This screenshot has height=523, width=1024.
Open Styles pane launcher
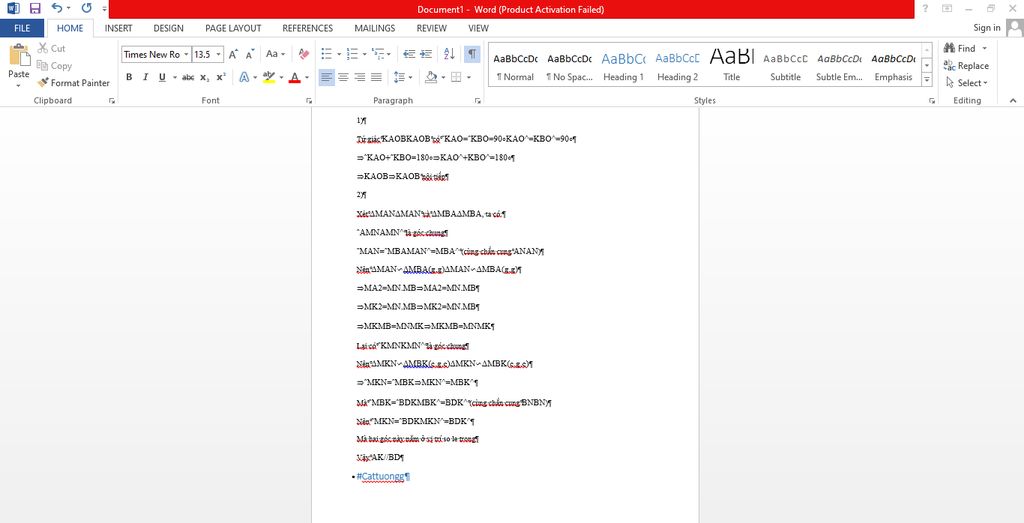(x=931, y=101)
